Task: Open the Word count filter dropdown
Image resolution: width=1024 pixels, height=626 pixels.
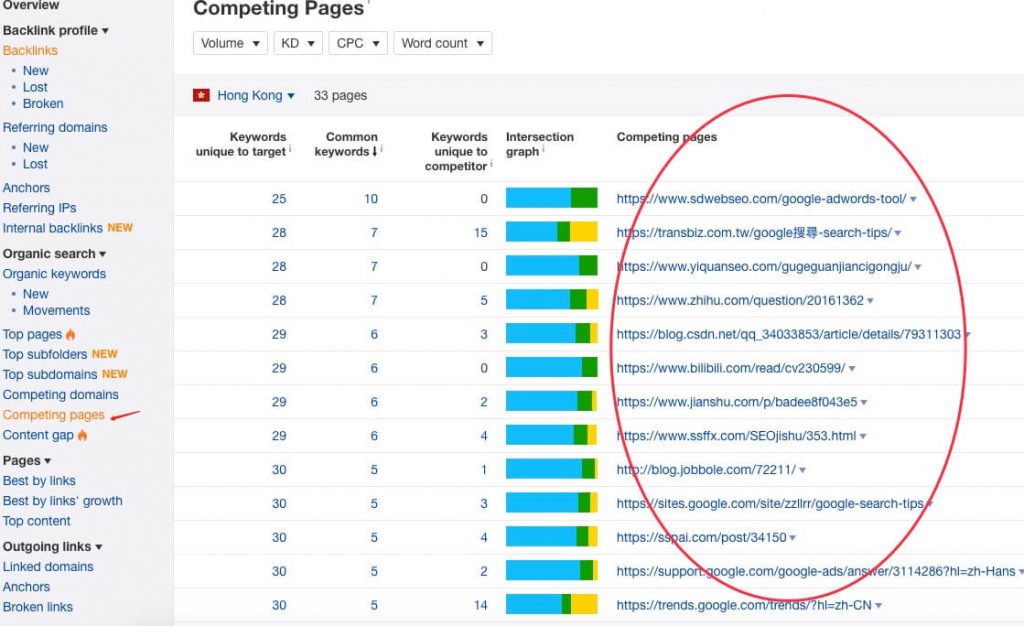Action: (x=442, y=43)
